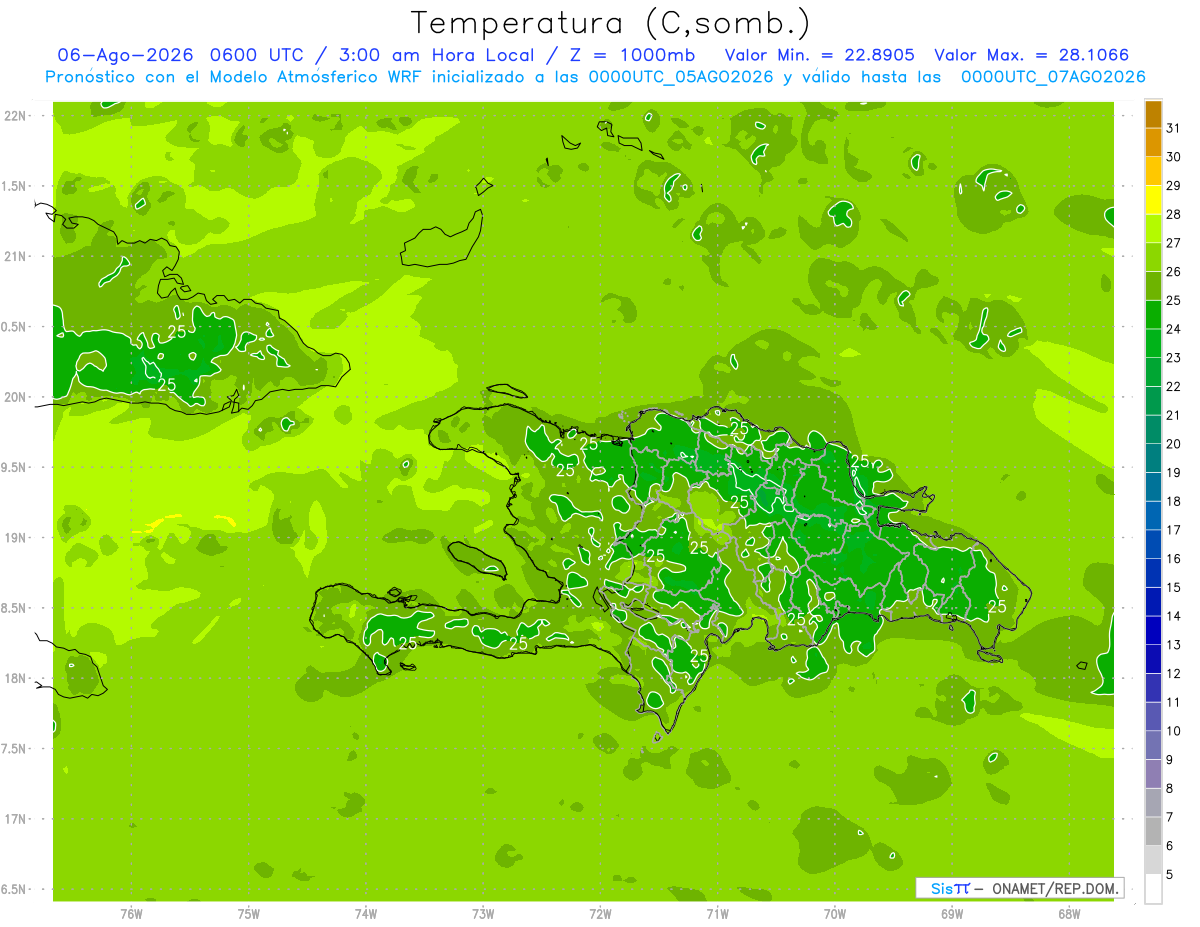The image size is (1200, 927).
Task: Click the '19N' latitude axis label
Action: point(16,538)
